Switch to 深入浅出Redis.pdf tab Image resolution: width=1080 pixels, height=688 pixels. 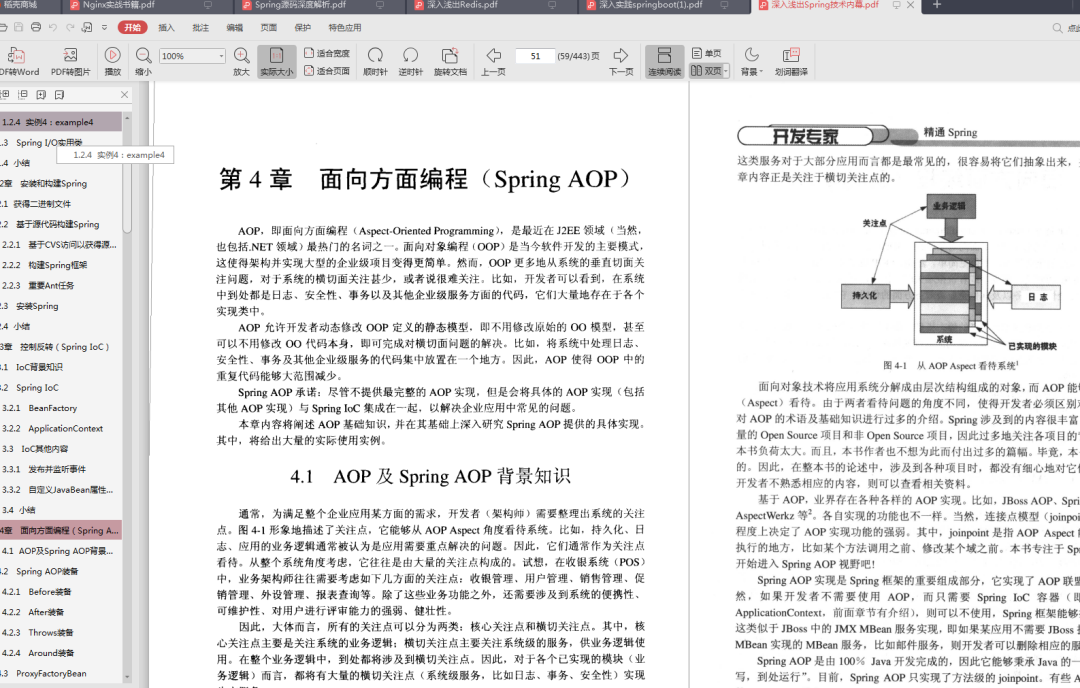click(x=493, y=6)
